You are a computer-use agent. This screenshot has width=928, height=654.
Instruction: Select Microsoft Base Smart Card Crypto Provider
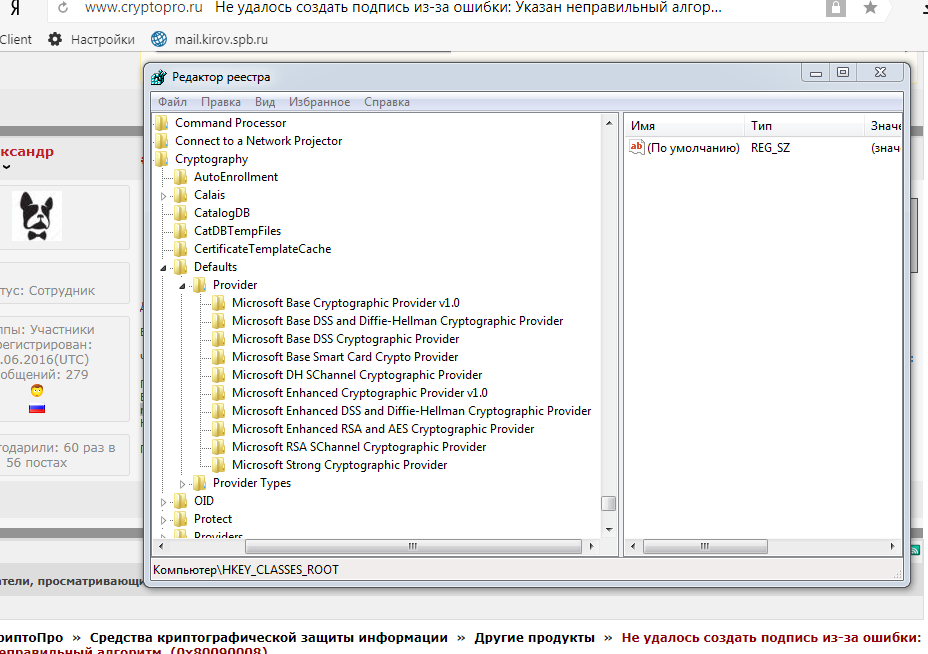[x=345, y=357]
